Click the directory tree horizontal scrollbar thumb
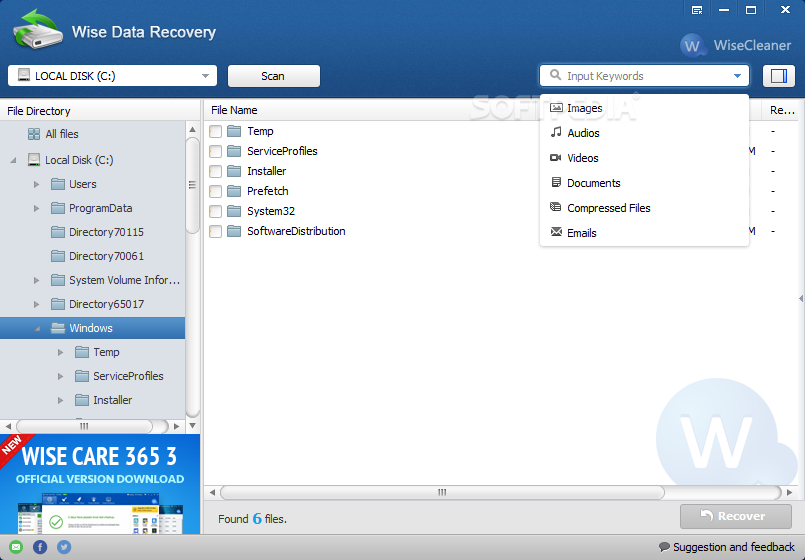Screen dimensions: 805x560 tap(84, 426)
